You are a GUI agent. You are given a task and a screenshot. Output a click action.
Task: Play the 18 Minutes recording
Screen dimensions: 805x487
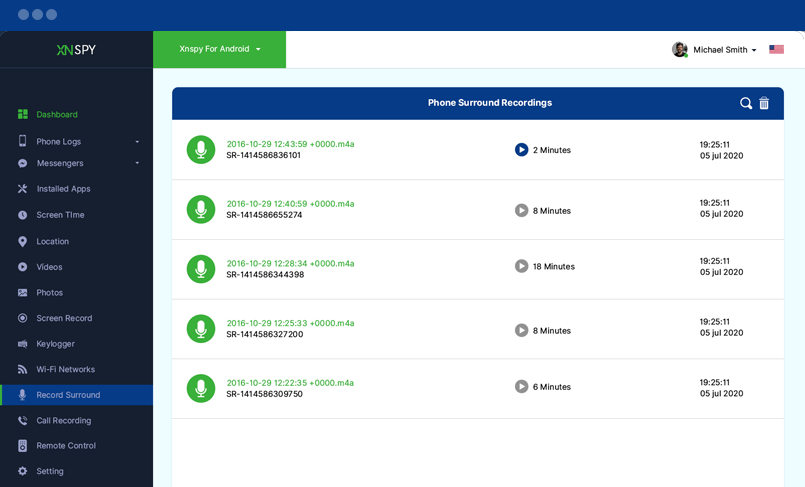(x=521, y=266)
